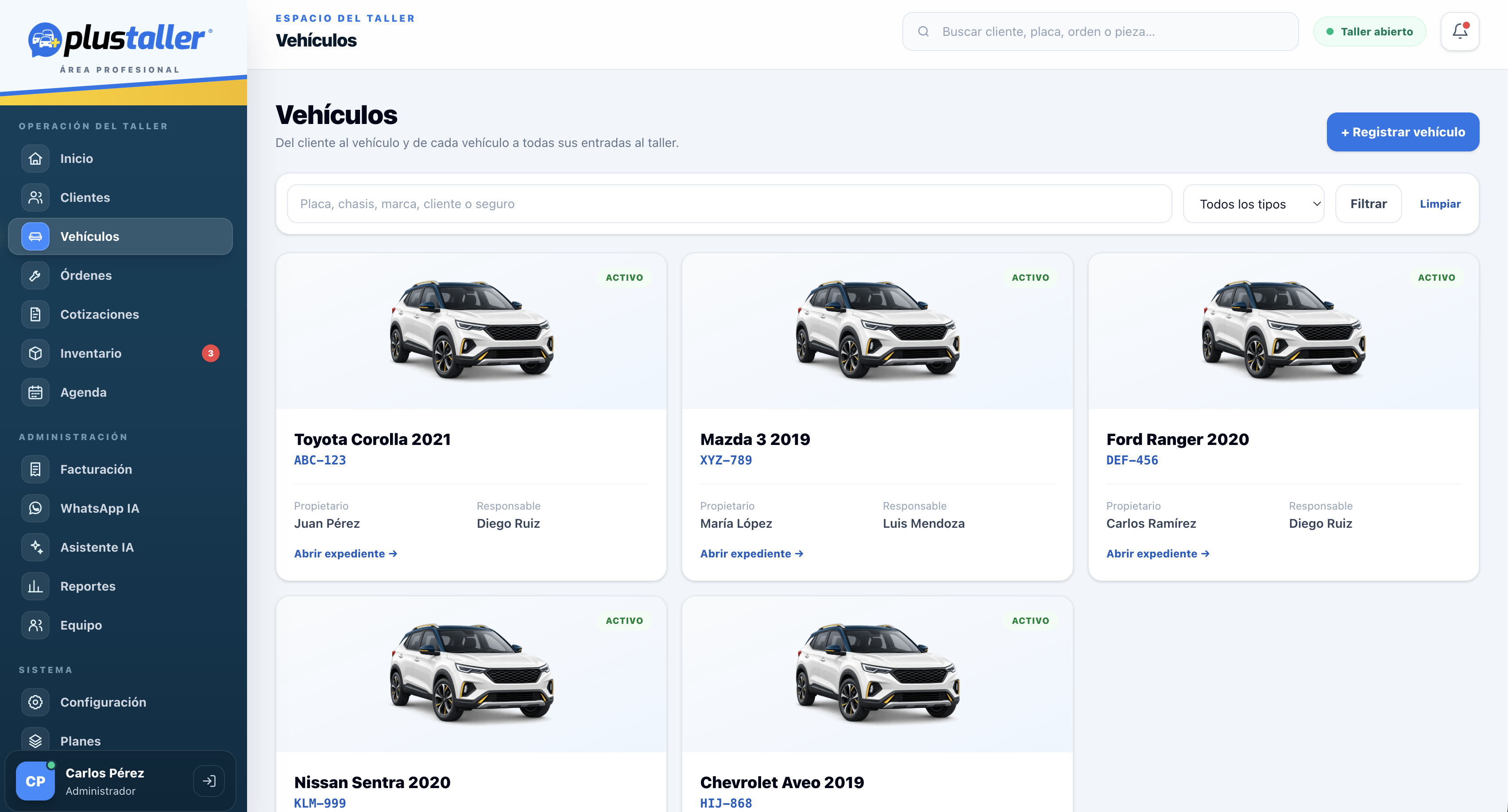Open notifications bell
This screenshot has height=812, width=1508.
pos(1460,31)
